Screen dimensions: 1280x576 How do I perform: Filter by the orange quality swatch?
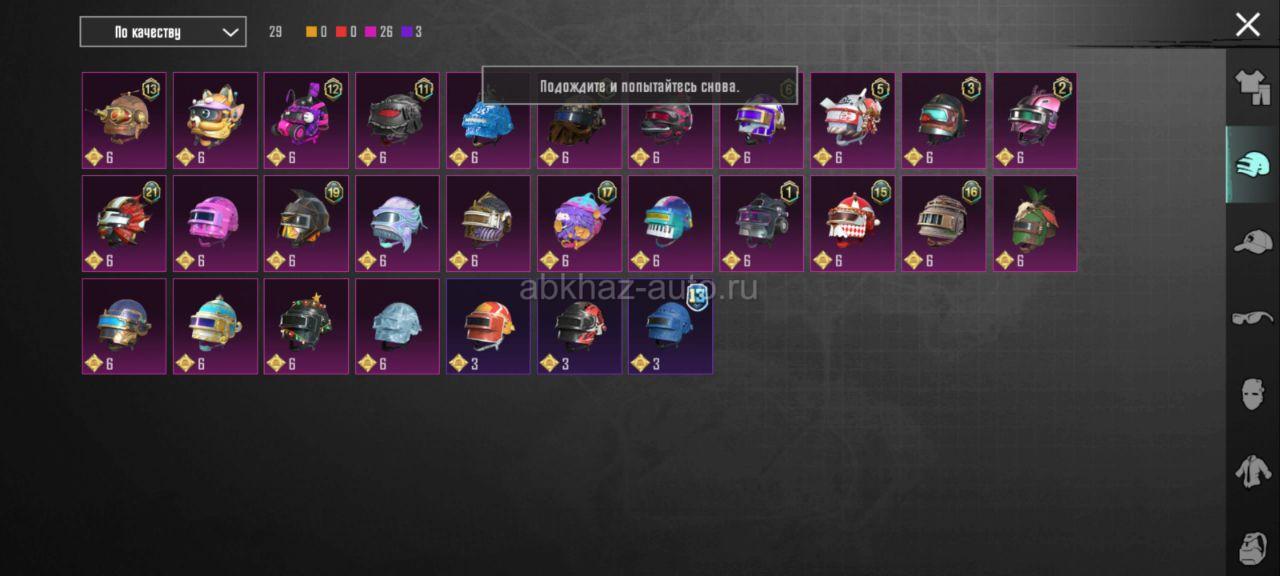(x=311, y=32)
